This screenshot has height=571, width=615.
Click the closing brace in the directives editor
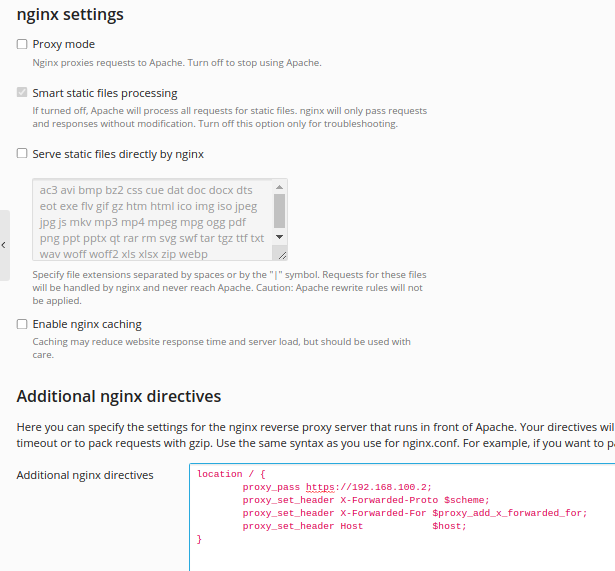tap(199, 539)
